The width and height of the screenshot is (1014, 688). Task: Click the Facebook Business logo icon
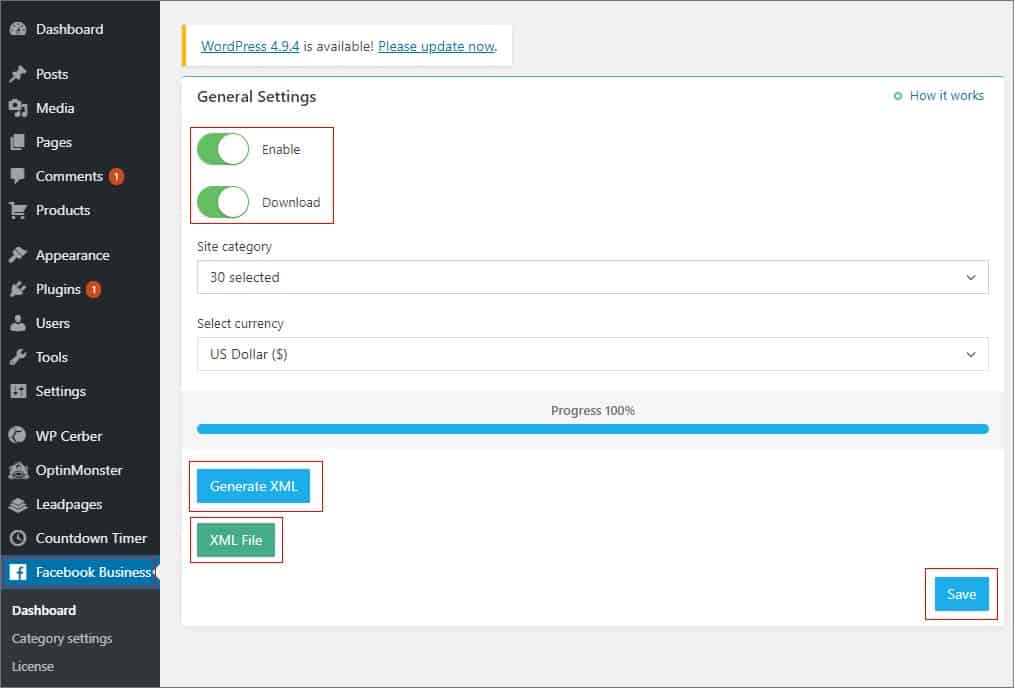[x=17, y=572]
